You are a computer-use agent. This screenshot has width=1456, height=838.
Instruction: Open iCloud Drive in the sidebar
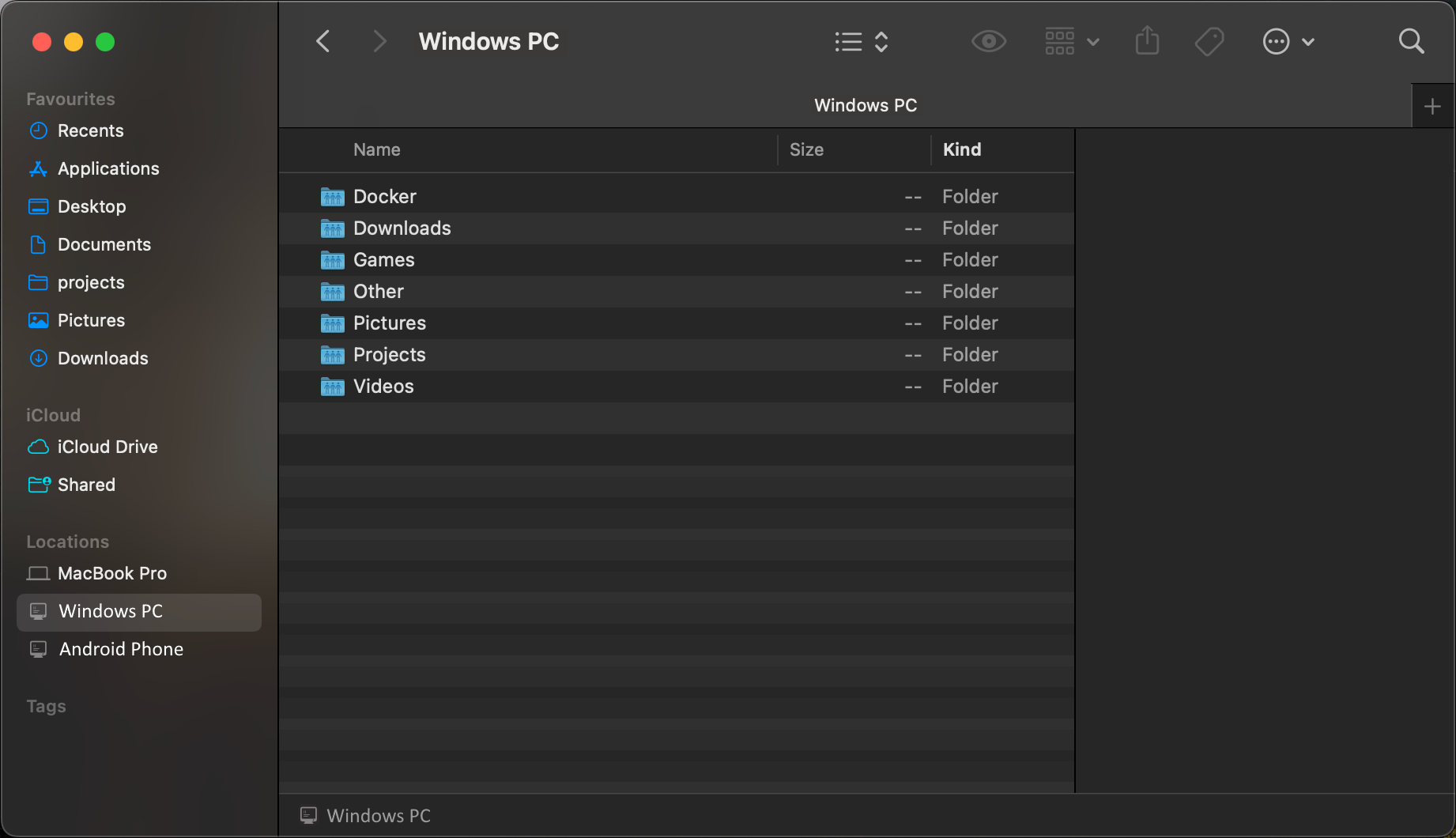point(139,447)
